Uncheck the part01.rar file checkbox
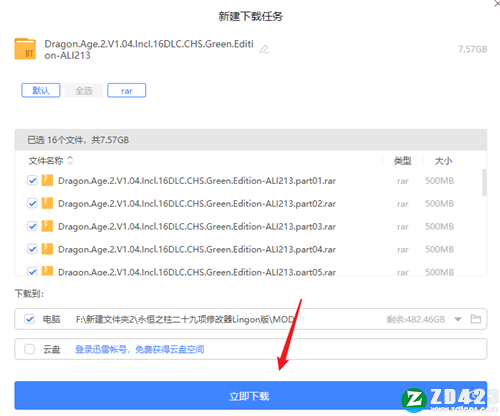Screen dimensions: 500x416 (x=32, y=181)
